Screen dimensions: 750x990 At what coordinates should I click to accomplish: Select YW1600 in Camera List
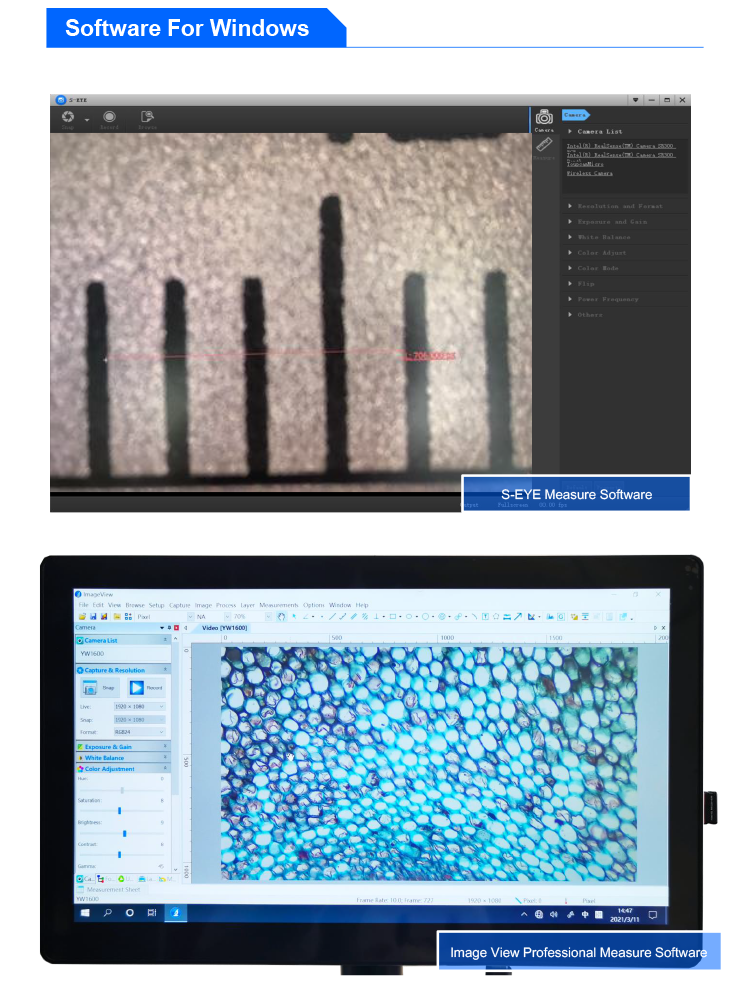point(93,653)
